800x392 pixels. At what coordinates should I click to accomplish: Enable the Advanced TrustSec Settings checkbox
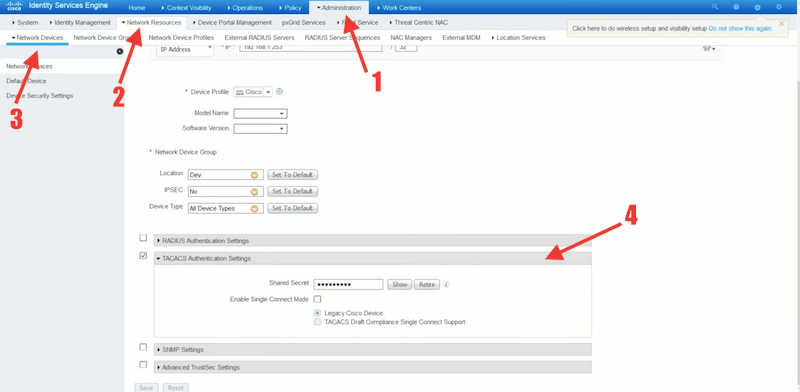143,364
